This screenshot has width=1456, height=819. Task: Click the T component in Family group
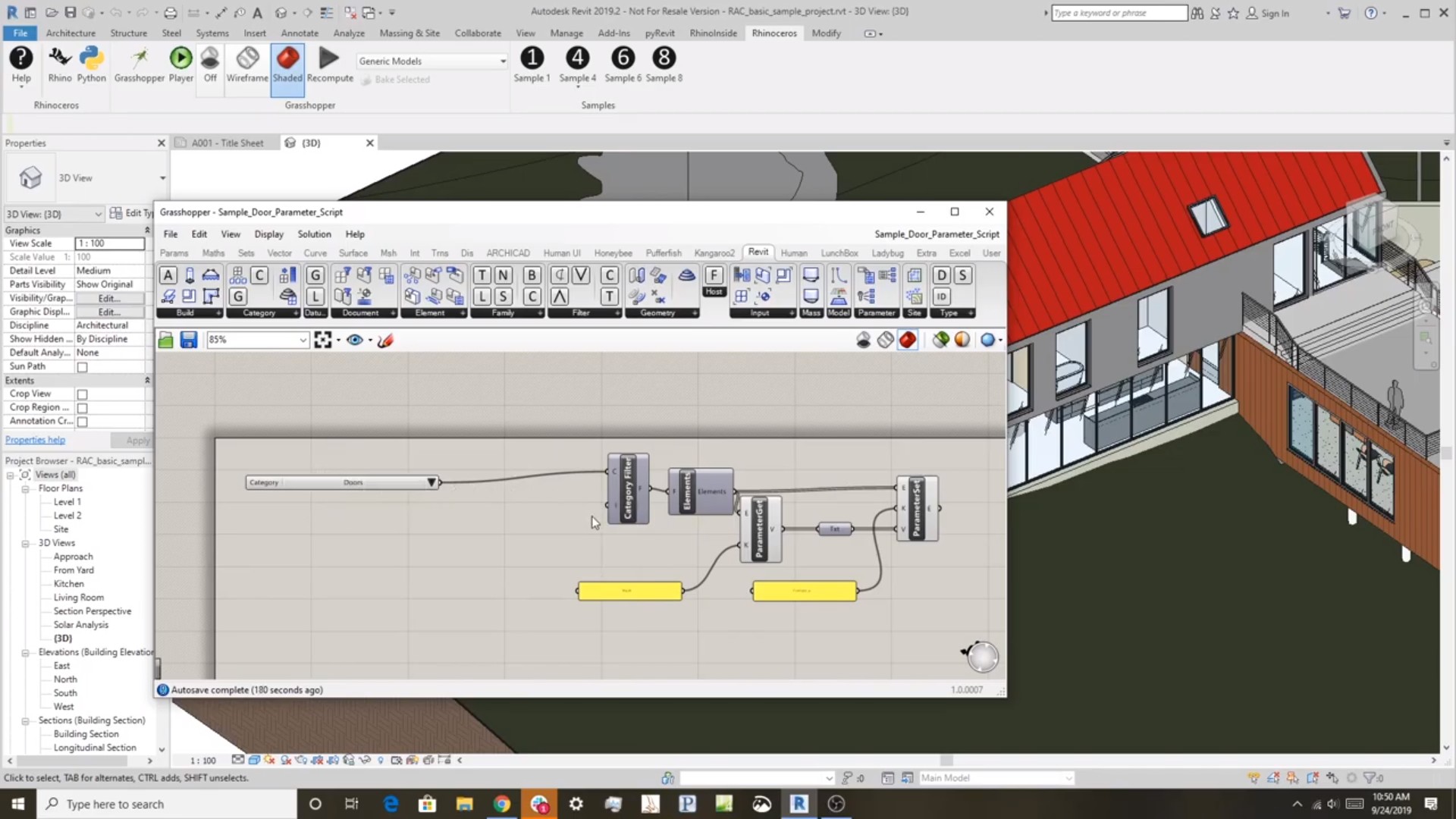pyautogui.click(x=482, y=275)
